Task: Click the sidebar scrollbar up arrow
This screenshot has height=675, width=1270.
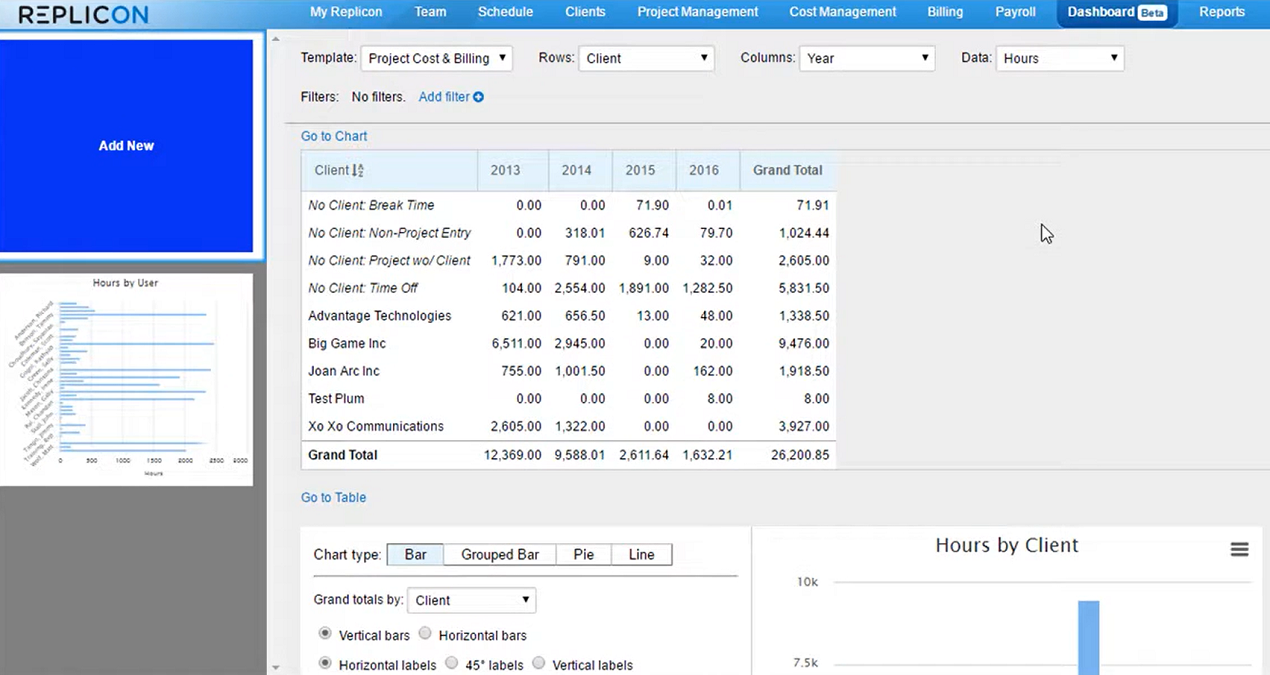Action: [275, 37]
